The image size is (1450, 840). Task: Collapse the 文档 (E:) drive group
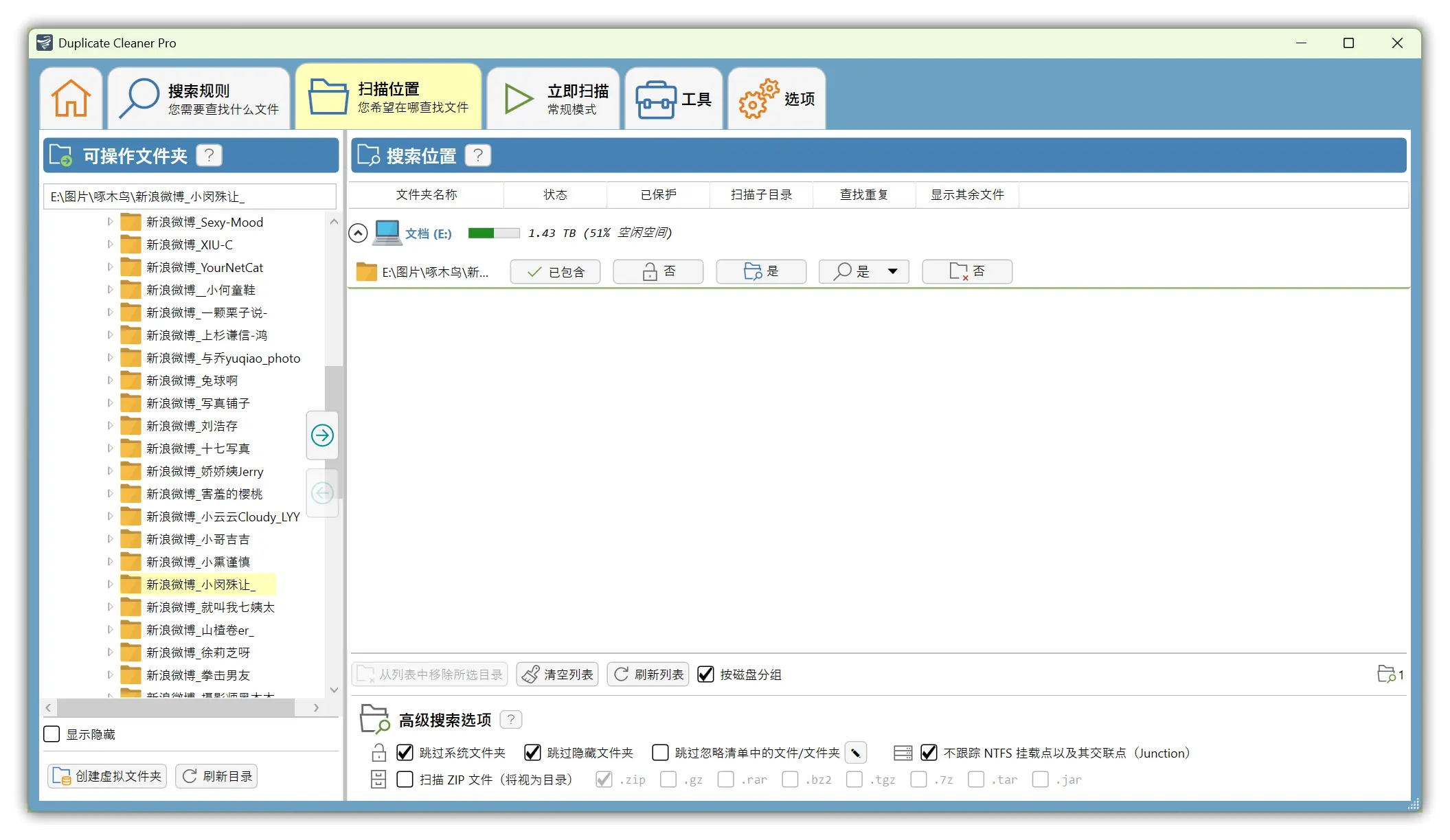tap(358, 233)
